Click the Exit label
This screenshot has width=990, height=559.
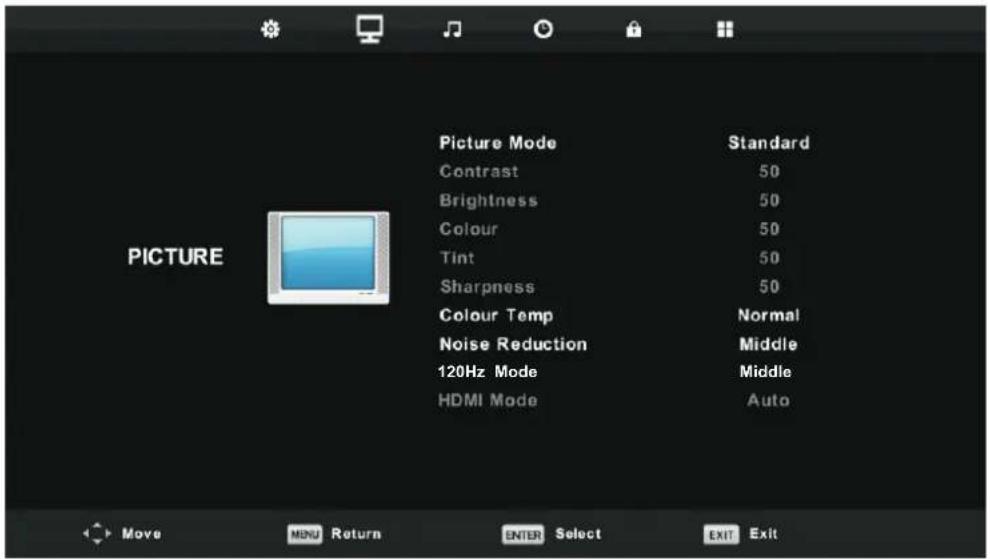(x=763, y=534)
